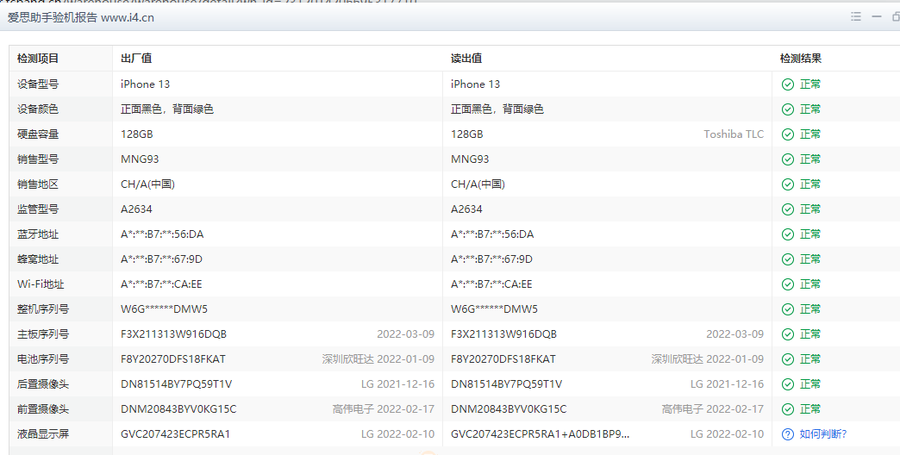Select the 主板序列号 row label
This screenshot has width=900, height=455.
click(x=43, y=334)
